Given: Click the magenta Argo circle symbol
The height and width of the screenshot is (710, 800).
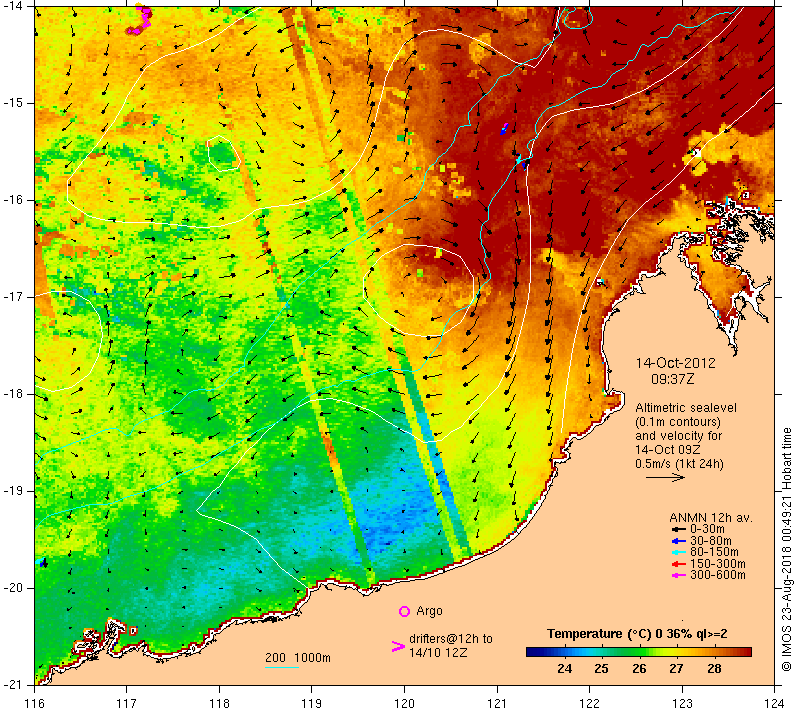Looking at the screenshot, I should click(404, 611).
